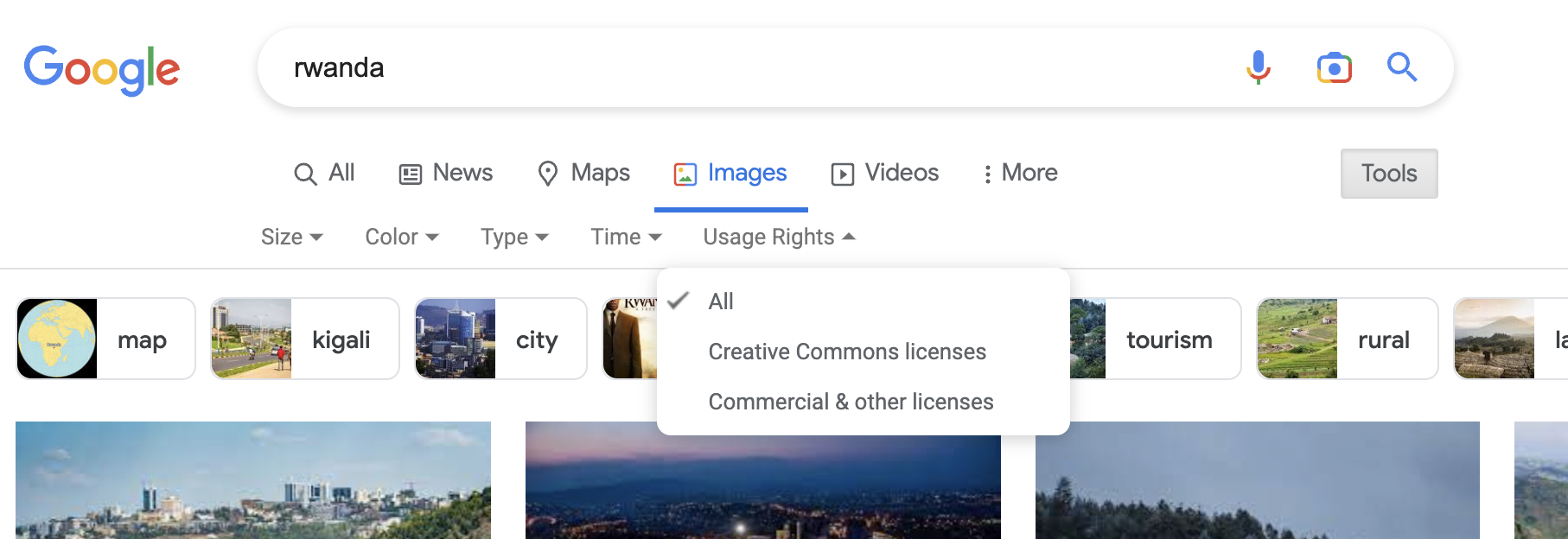
Task: Click the Google logo
Action: (102, 69)
